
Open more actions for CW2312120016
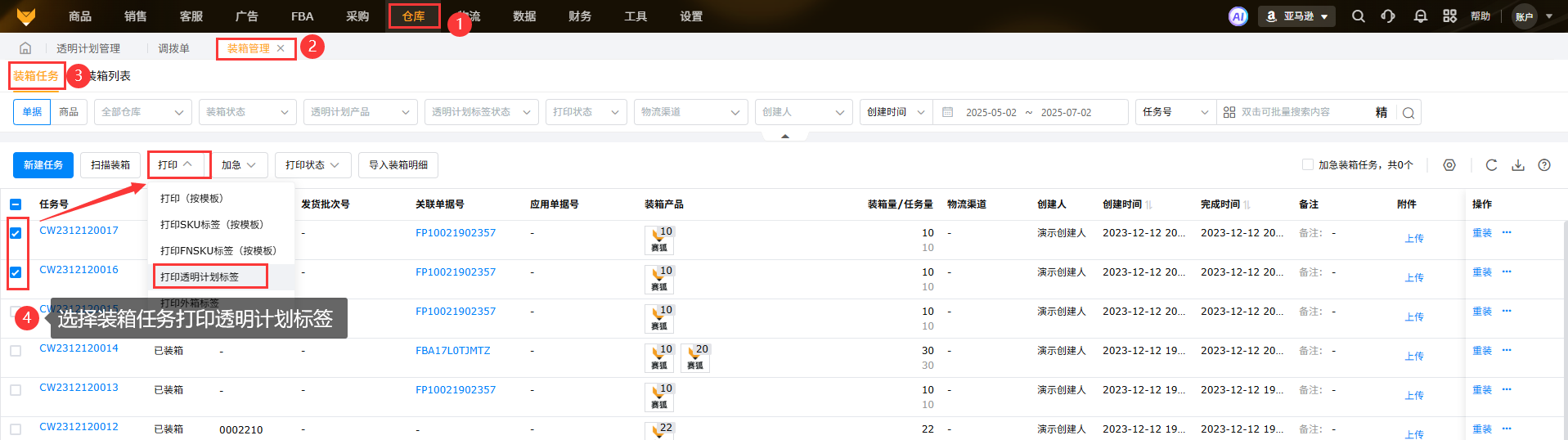coord(1507,272)
